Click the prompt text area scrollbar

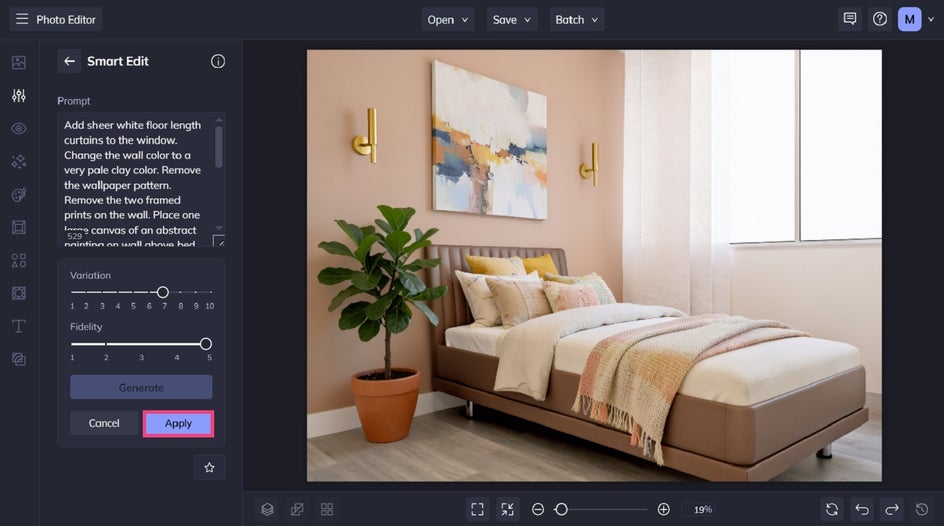coord(219,147)
